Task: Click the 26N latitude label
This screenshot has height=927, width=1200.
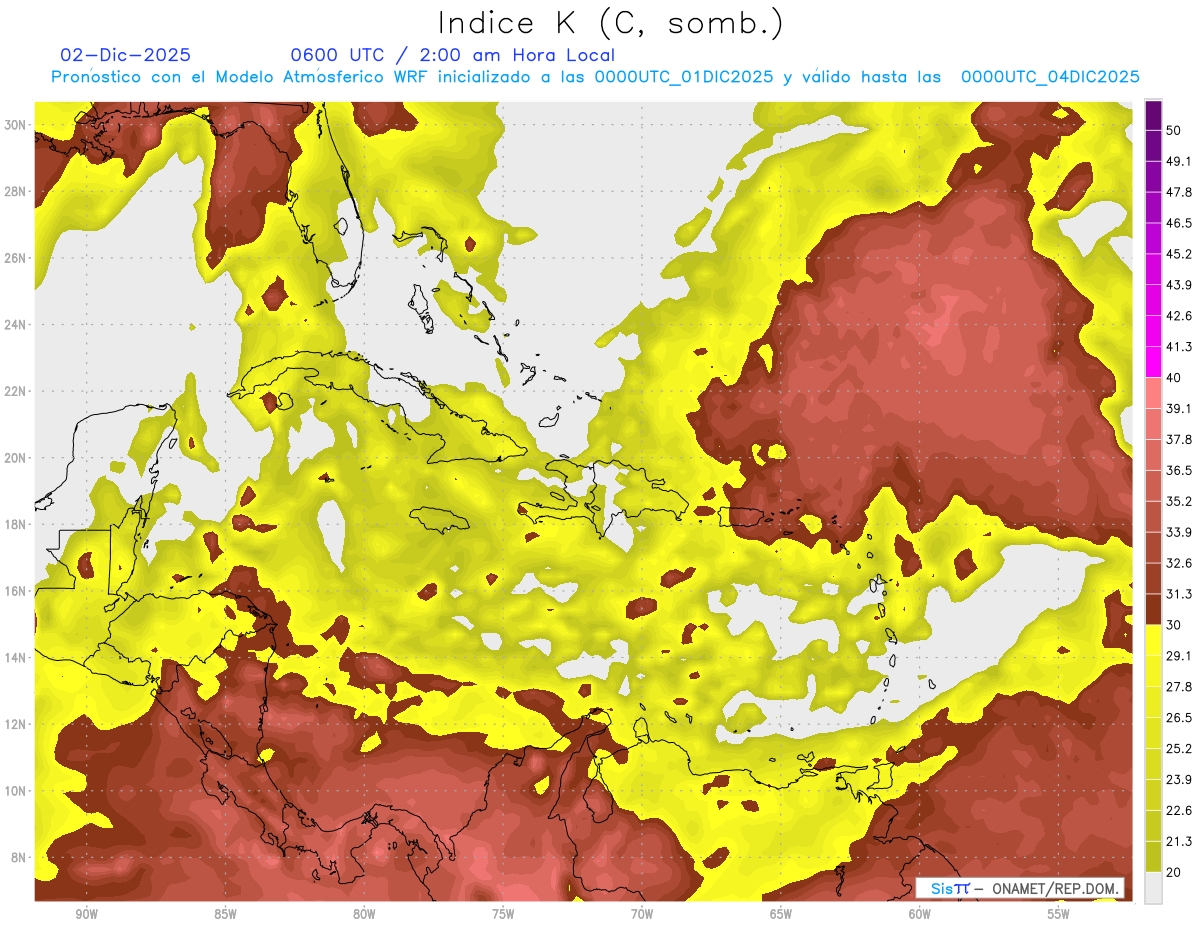Action: point(16,258)
